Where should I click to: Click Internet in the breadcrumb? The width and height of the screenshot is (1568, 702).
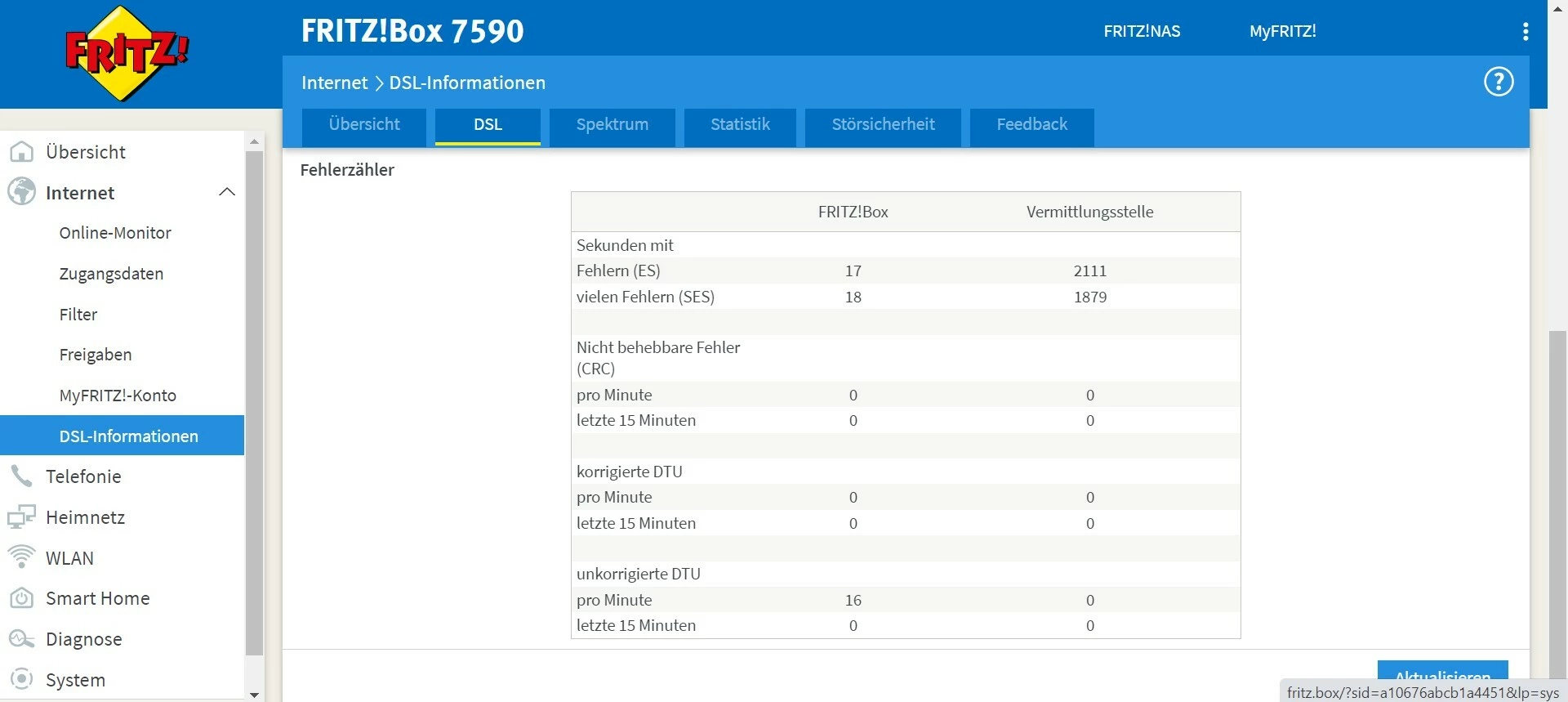(335, 83)
